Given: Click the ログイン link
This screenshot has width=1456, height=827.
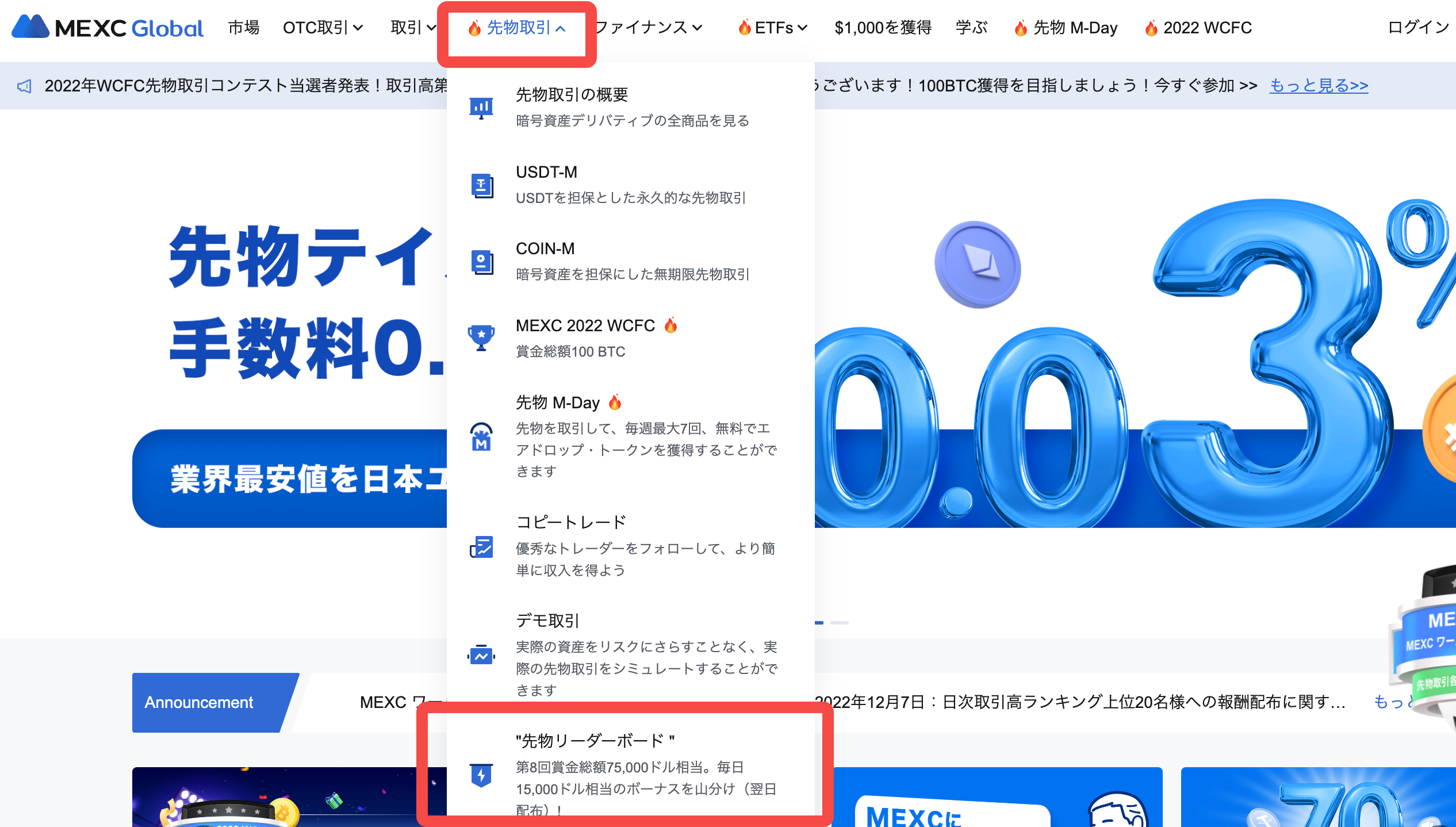Looking at the screenshot, I should pyautogui.click(x=1418, y=28).
